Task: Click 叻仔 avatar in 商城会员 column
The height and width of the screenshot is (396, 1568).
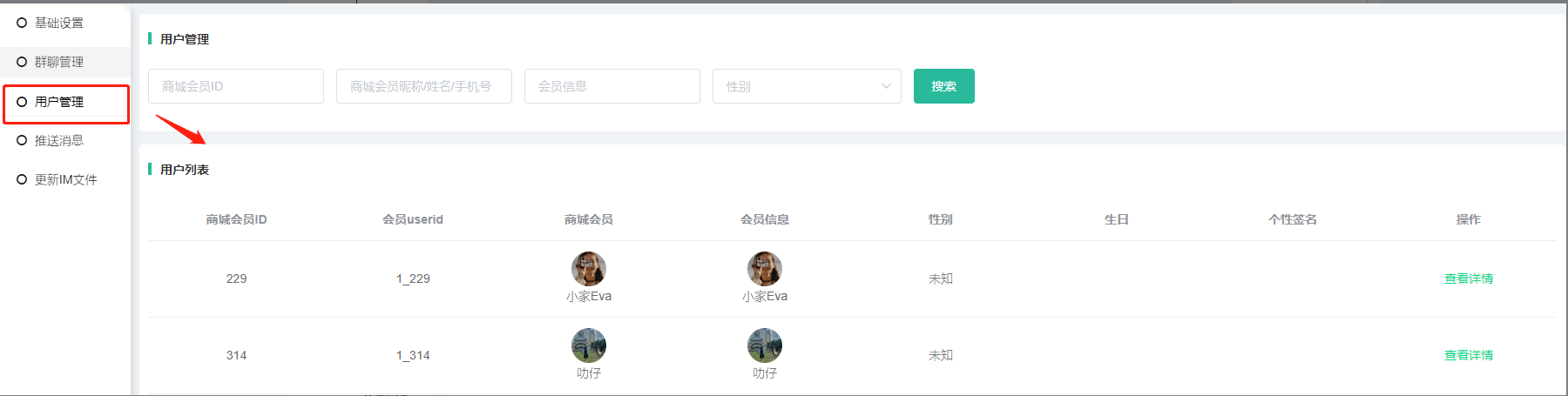Action: click(x=589, y=346)
